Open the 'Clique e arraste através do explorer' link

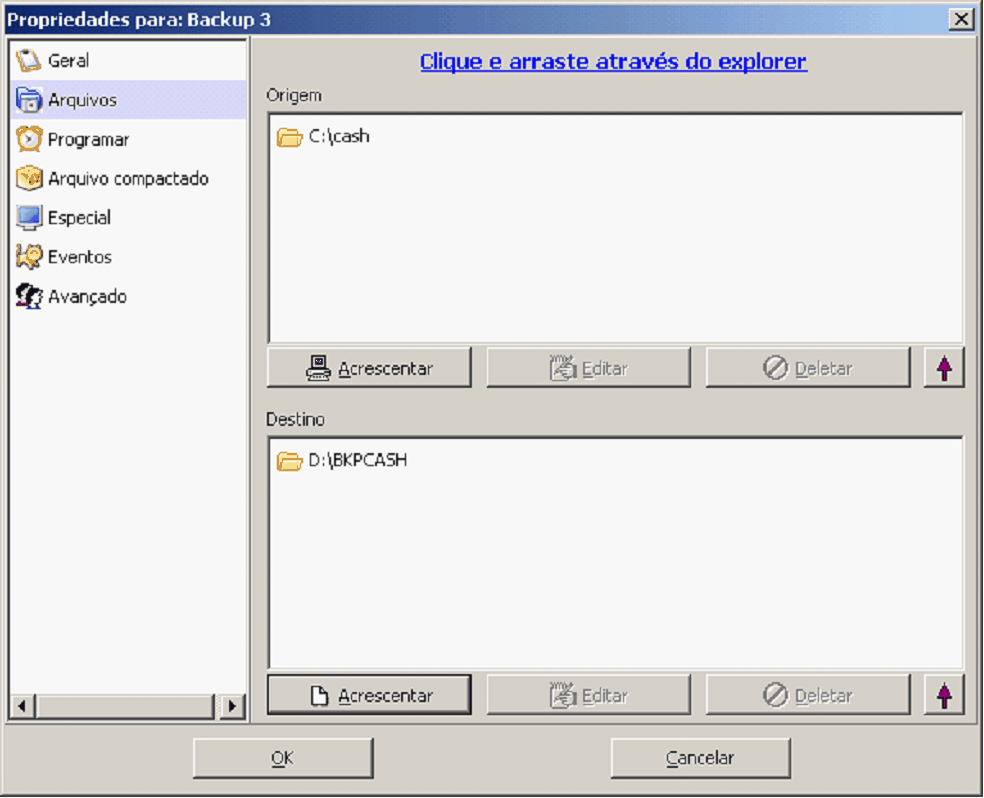pos(613,62)
